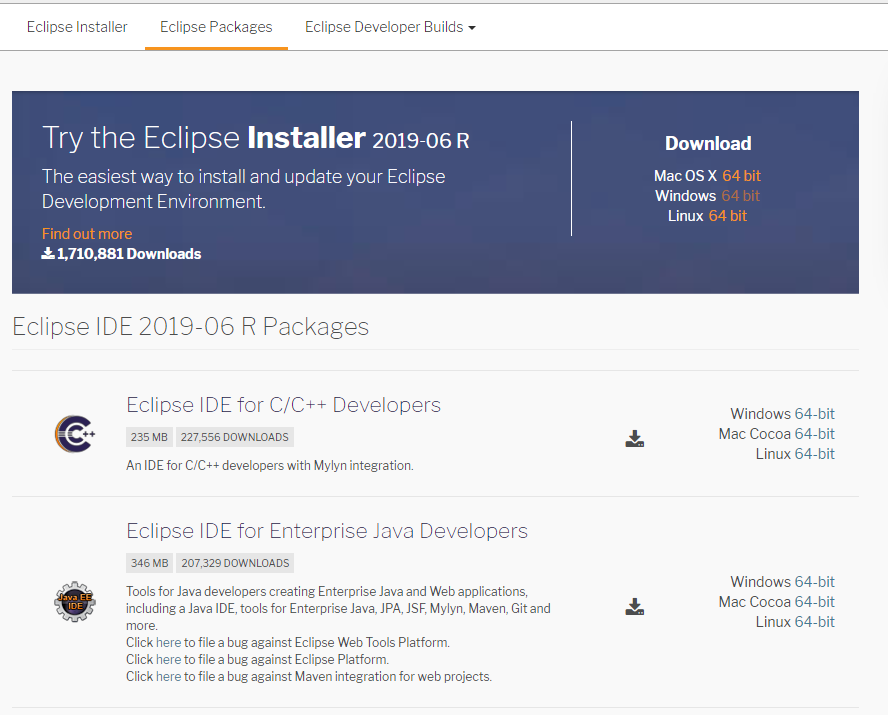
Task: Click the 'Try the Eclipse Installer 2019-06 R' heading
Action: pyautogui.click(x=255, y=138)
